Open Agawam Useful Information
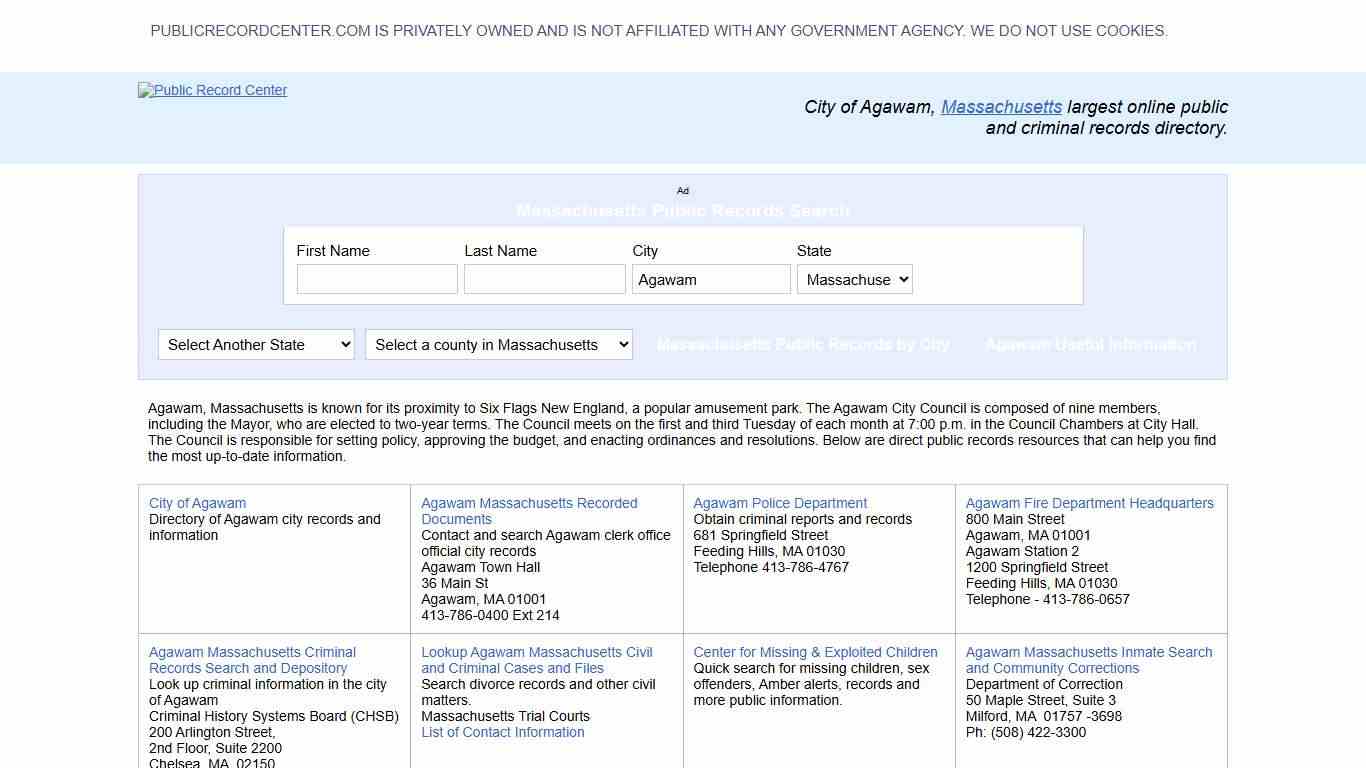Screen dimensions: 1366x768 1090,344
